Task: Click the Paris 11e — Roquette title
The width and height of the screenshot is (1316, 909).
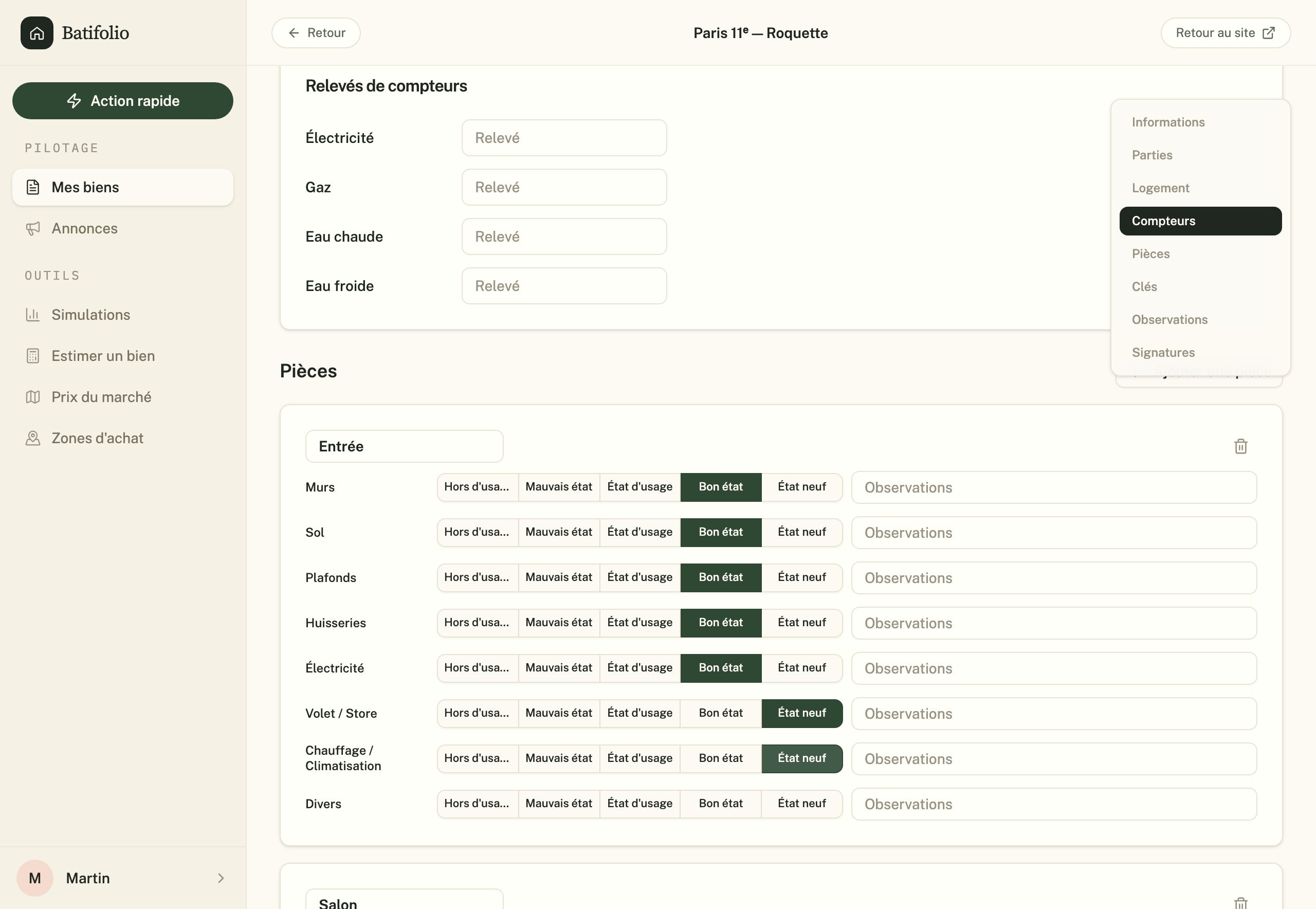Action: click(761, 33)
